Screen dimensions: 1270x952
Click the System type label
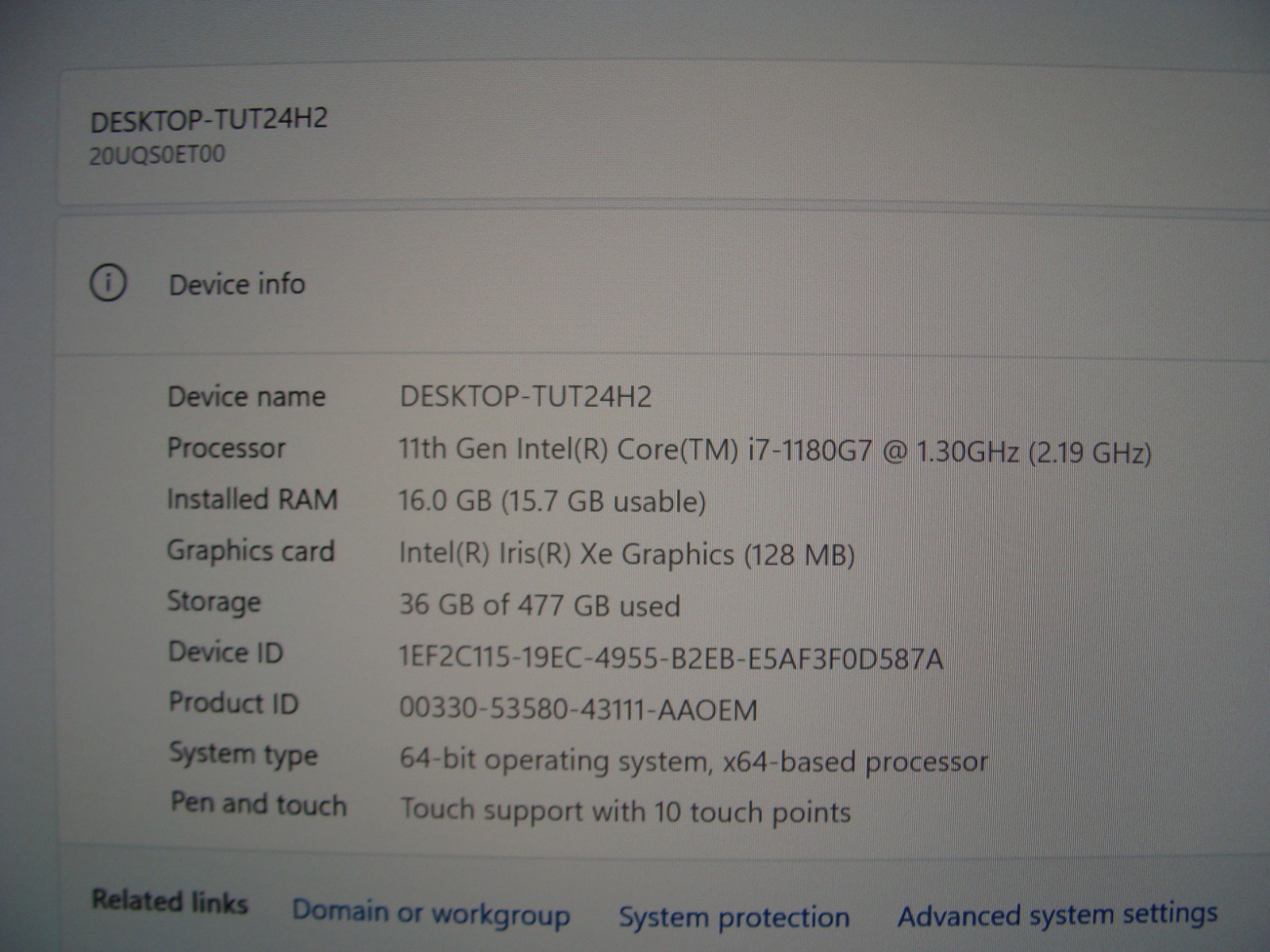tap(243, 754)
